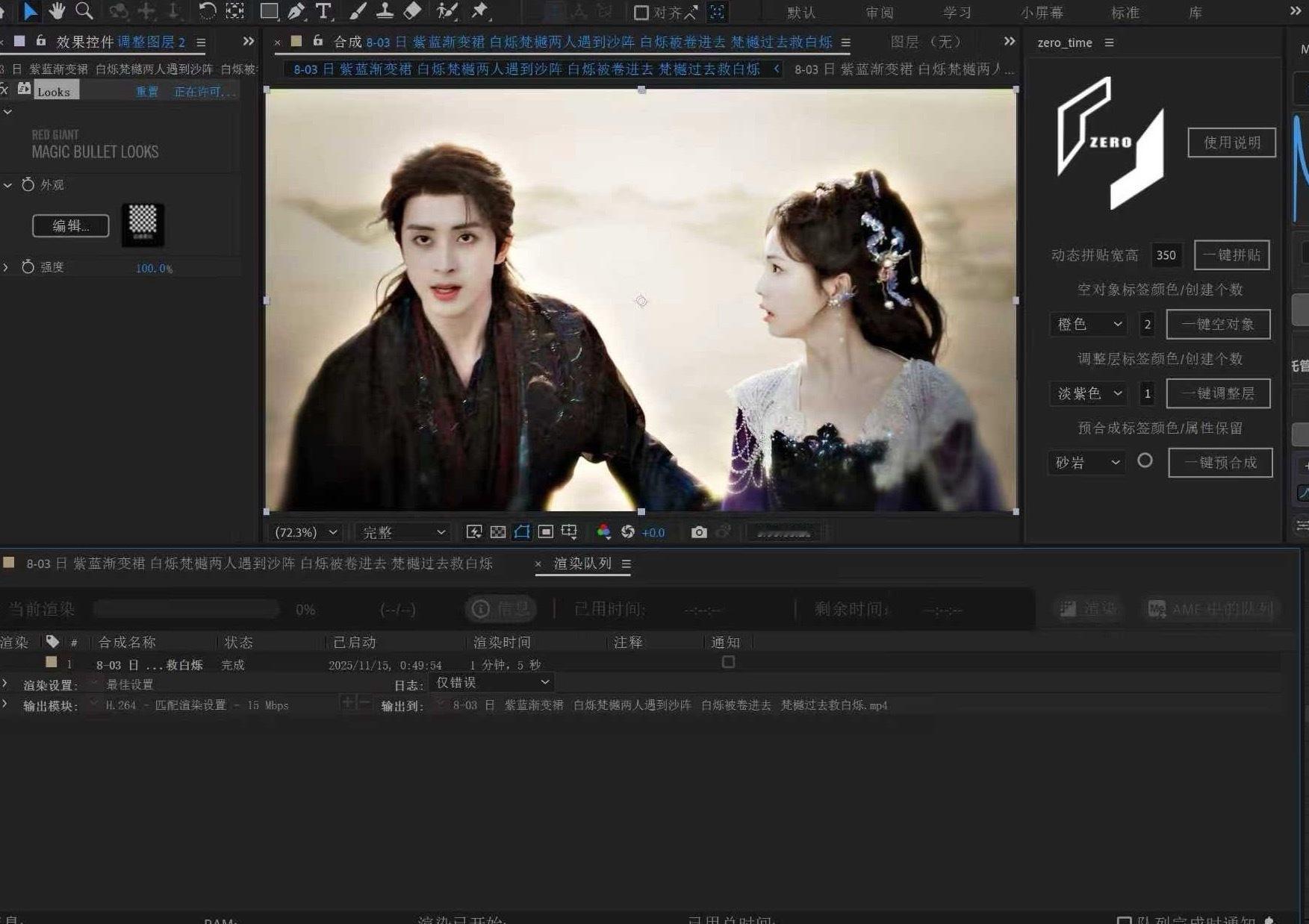Image resolution: width=1309 pixels, height=924 pixels.
Task: Open the 淡紫色 label color dropdown
Action: coord(1087,393)
